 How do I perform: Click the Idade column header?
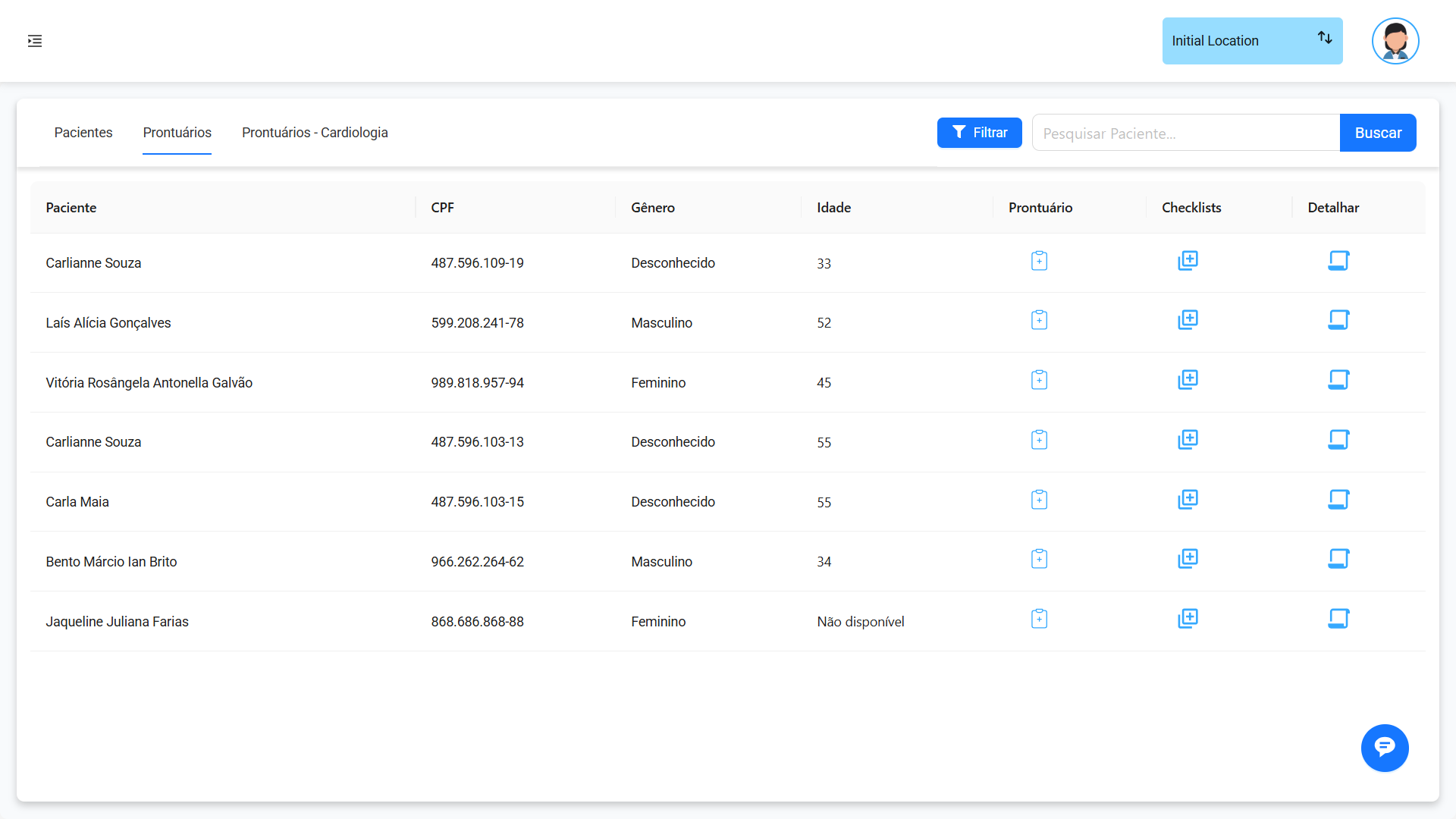pos(833,208)
